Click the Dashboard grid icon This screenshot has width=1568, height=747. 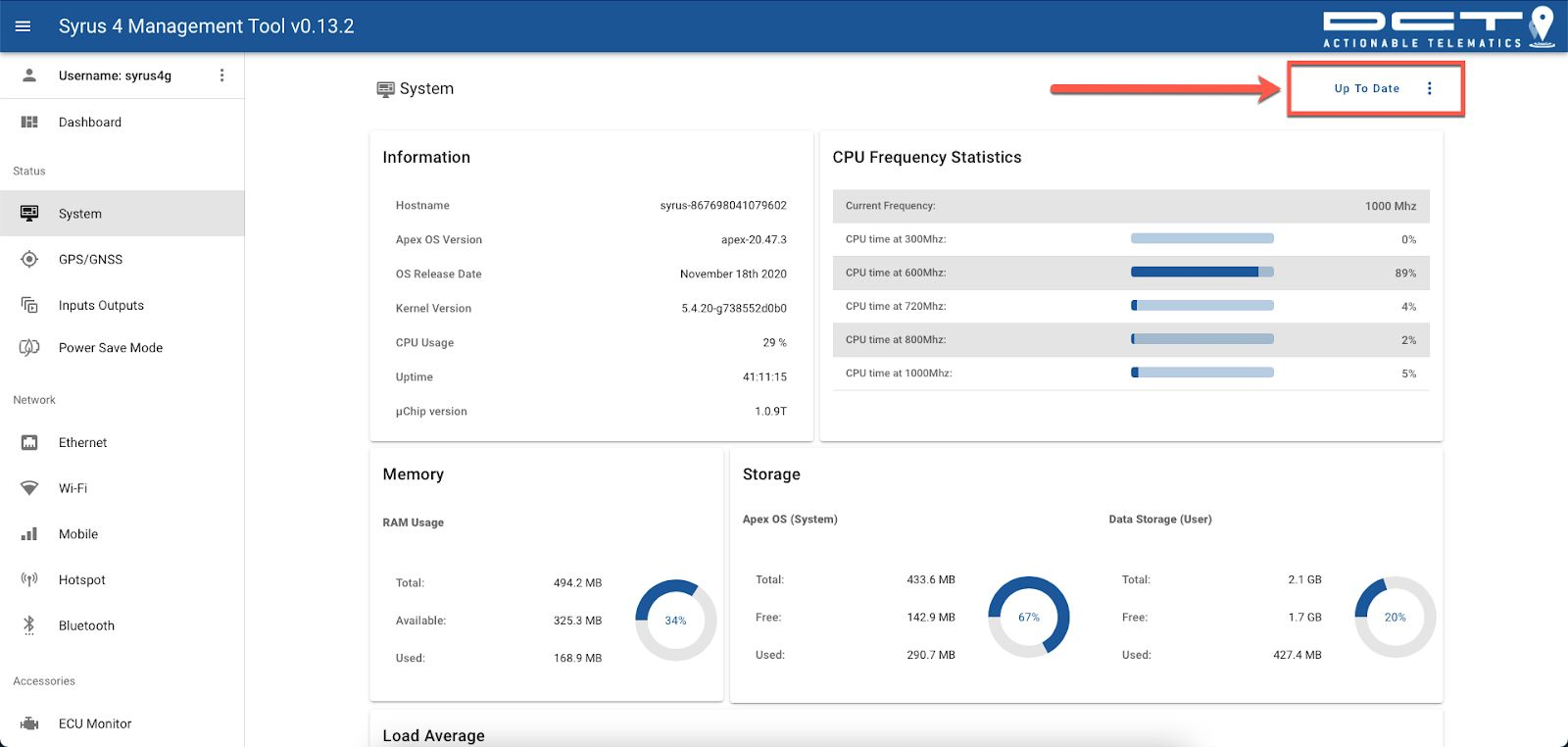(x=29, y=123)
